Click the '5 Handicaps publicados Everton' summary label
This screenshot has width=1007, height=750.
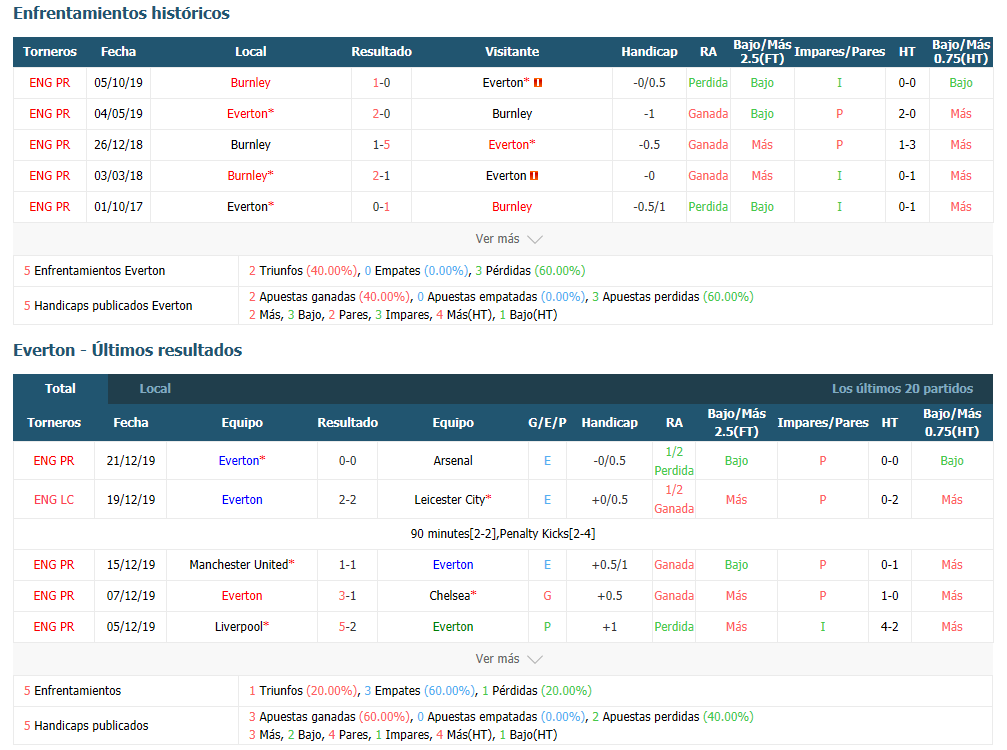click(x=108, y=306)
